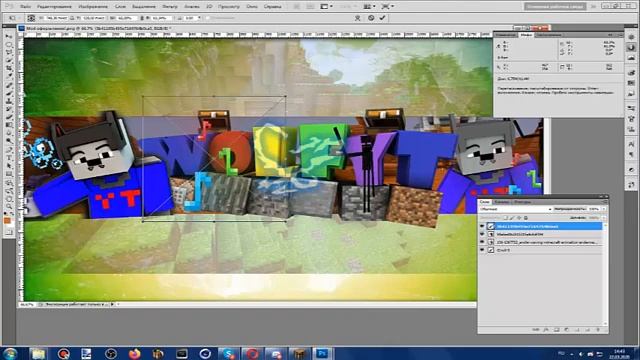This screenshot has width=640, height=360.
Task: Switch to warp mode in options bar
Action: pyautogui.click(x=358, y=18)
